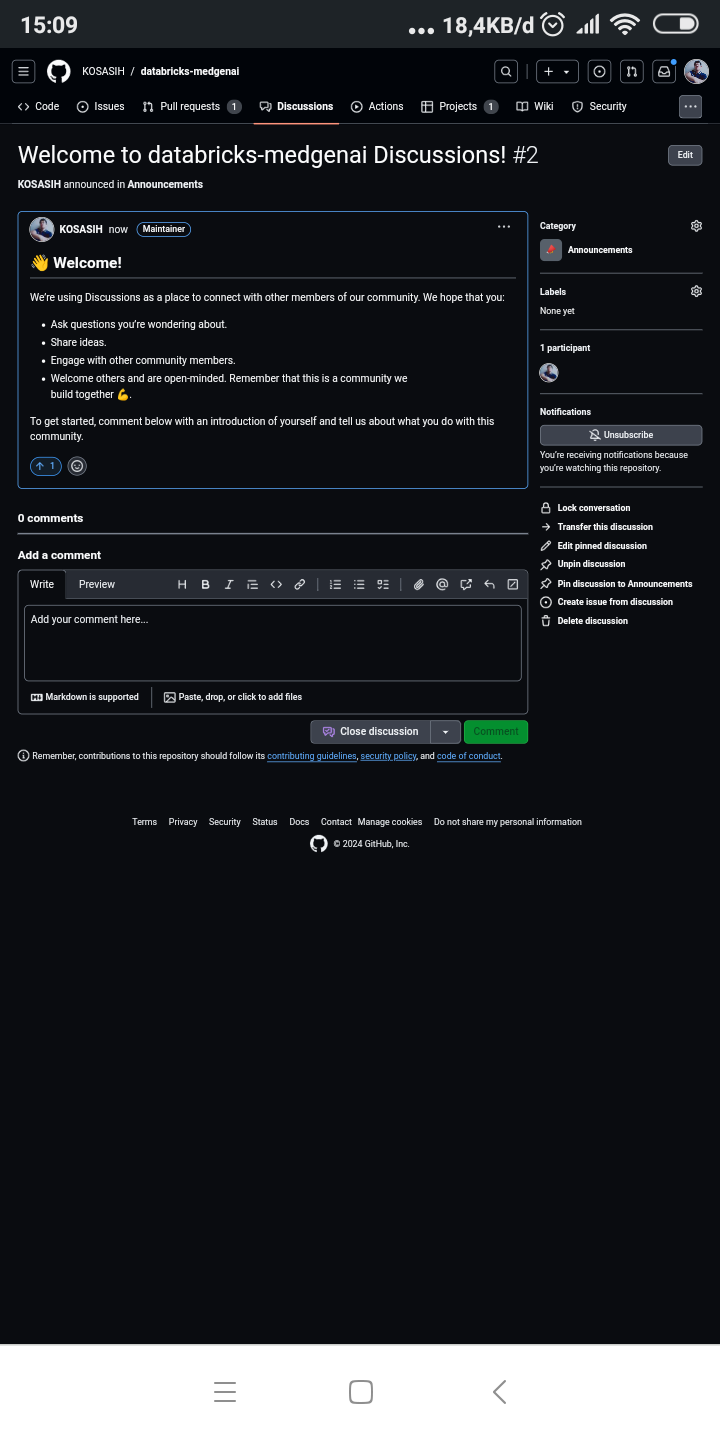
Task: Tap Android recent apps menu button
Action: 225,1392
